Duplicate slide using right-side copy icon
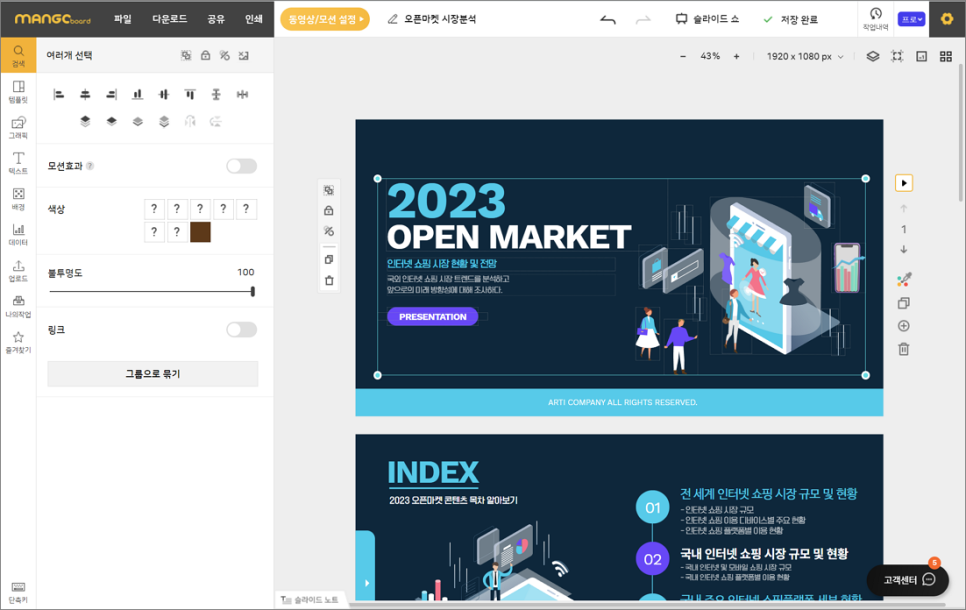966x610 pixels. [x=904, y=303]
